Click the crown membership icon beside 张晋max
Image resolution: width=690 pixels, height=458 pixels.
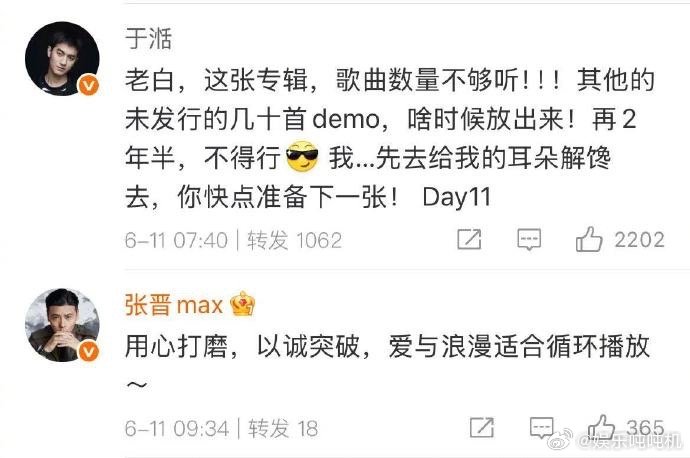pyautogui.click(x=242, y=304)
